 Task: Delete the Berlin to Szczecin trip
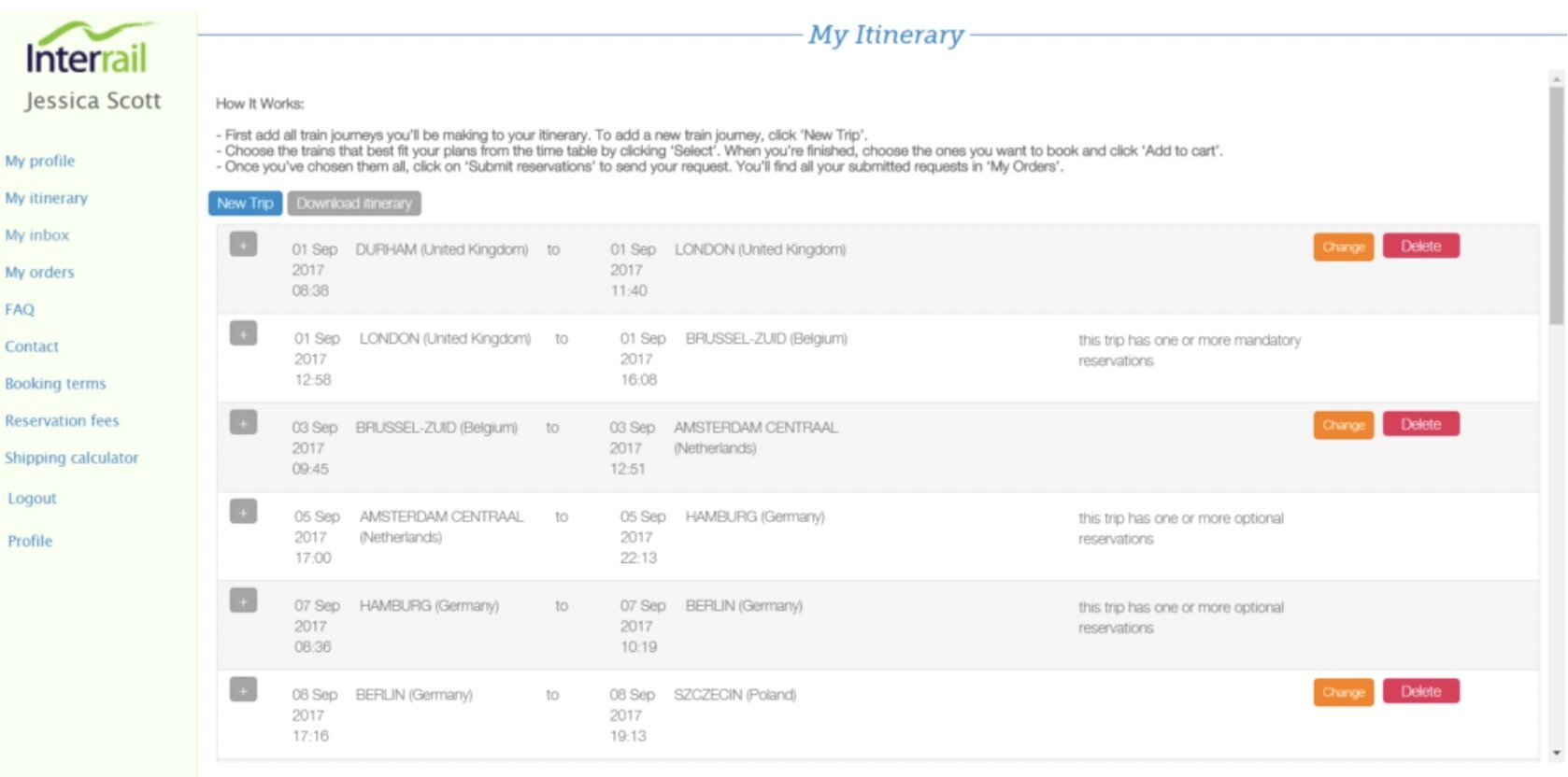click(x=1420, y=692)
